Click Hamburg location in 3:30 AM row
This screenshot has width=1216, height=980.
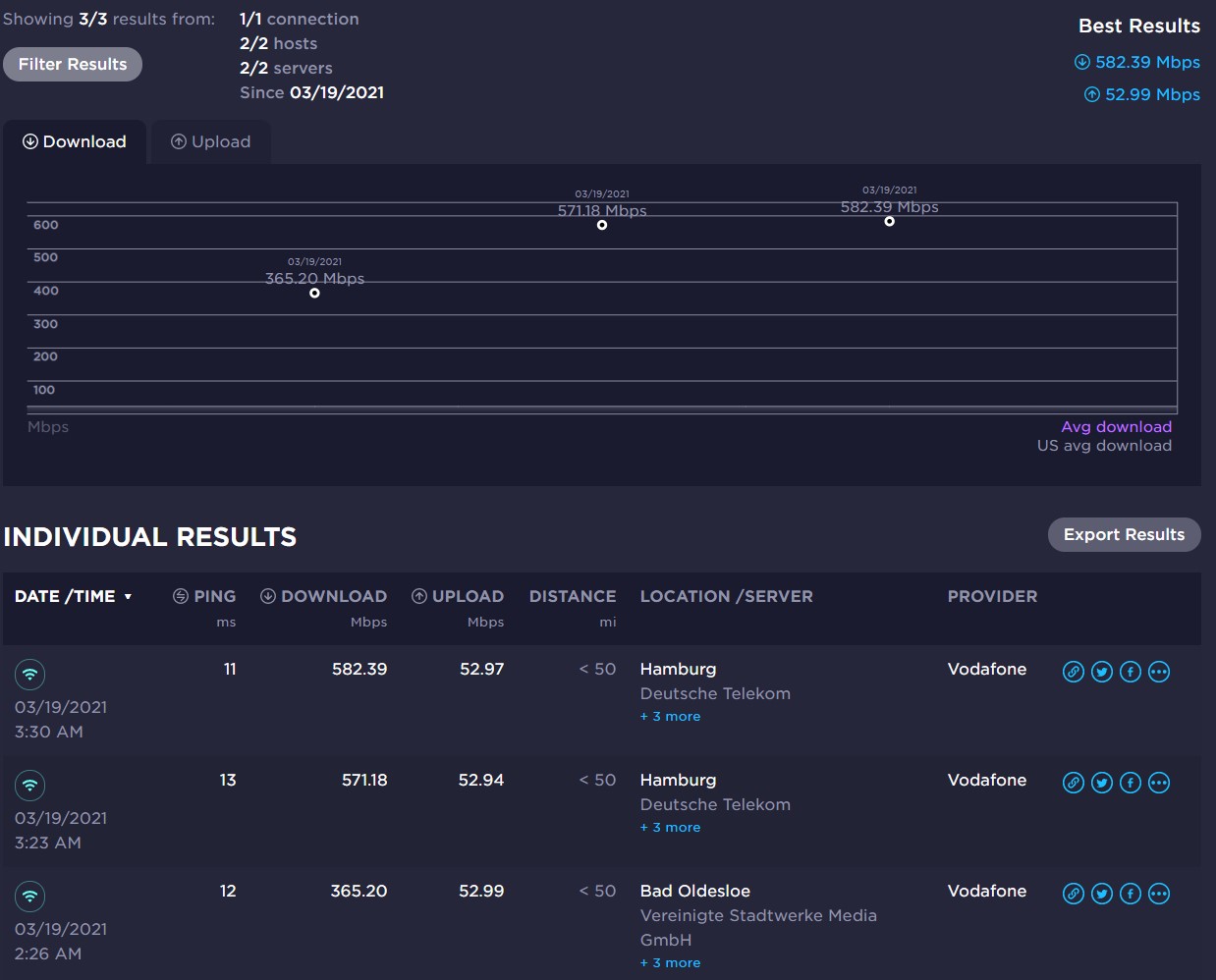coord(679,670)
